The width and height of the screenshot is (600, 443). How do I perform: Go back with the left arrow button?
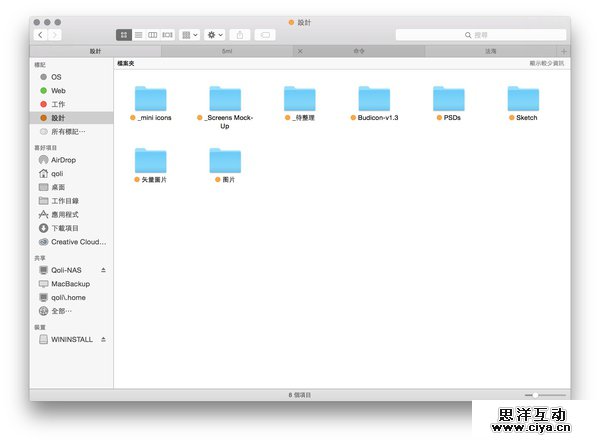(40, 35)
